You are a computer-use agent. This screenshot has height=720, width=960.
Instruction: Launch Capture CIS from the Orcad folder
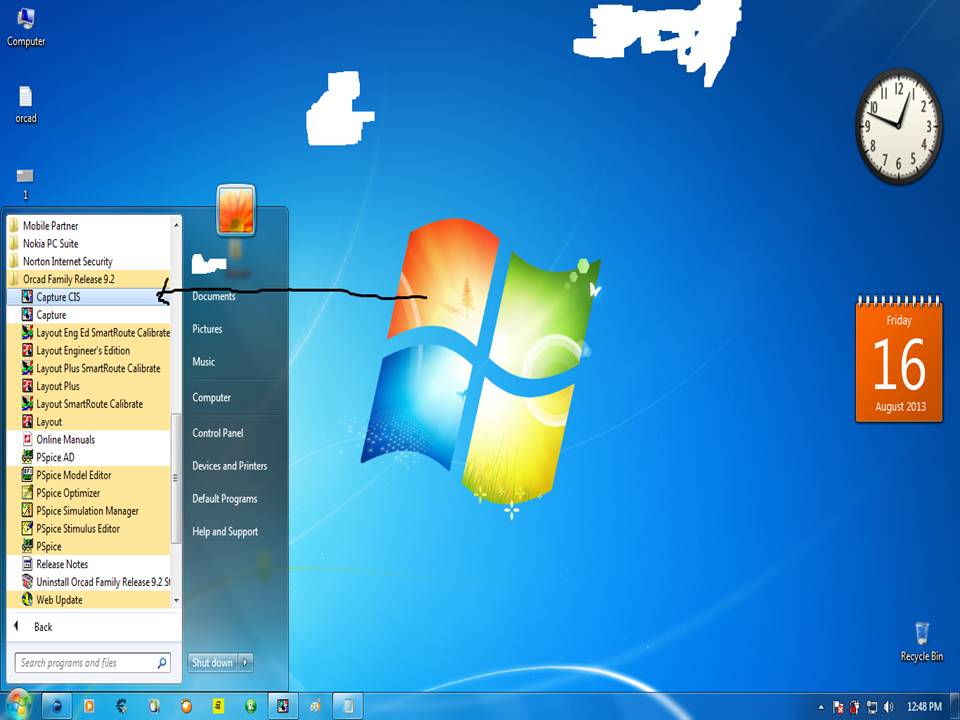[x=89, y=297]
